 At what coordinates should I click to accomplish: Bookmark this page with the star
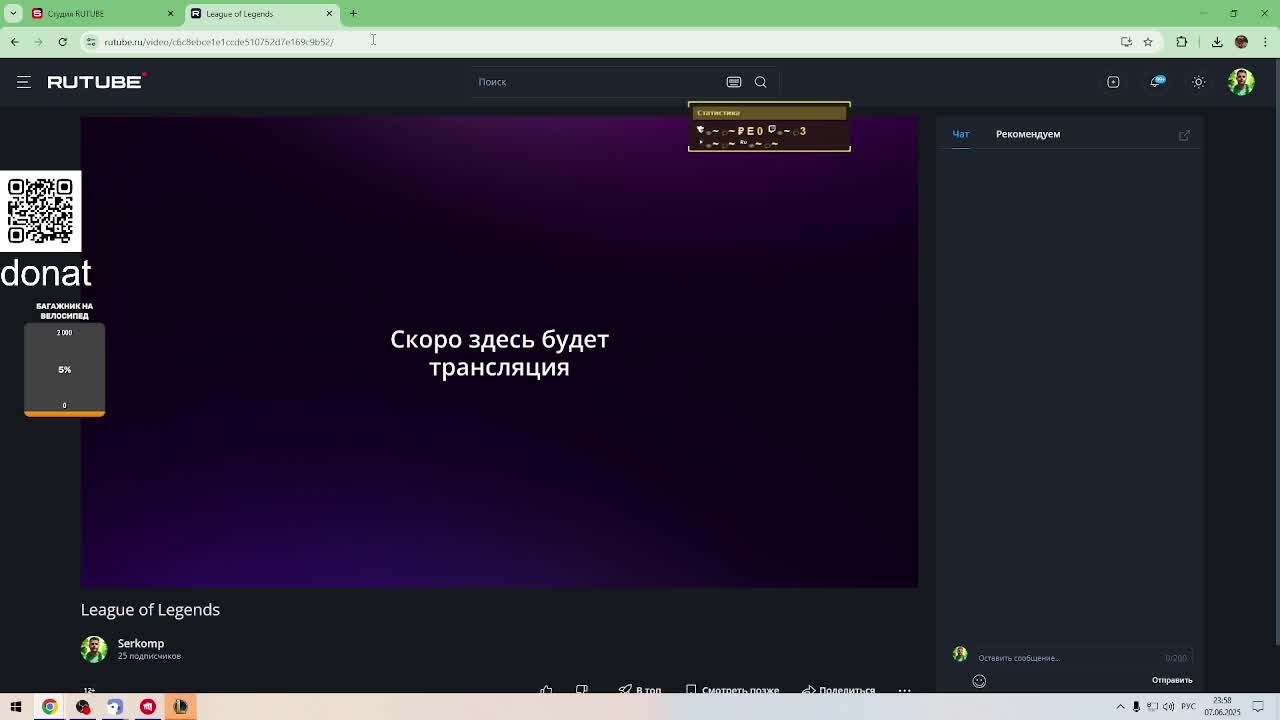click(x=1148, y=41)
